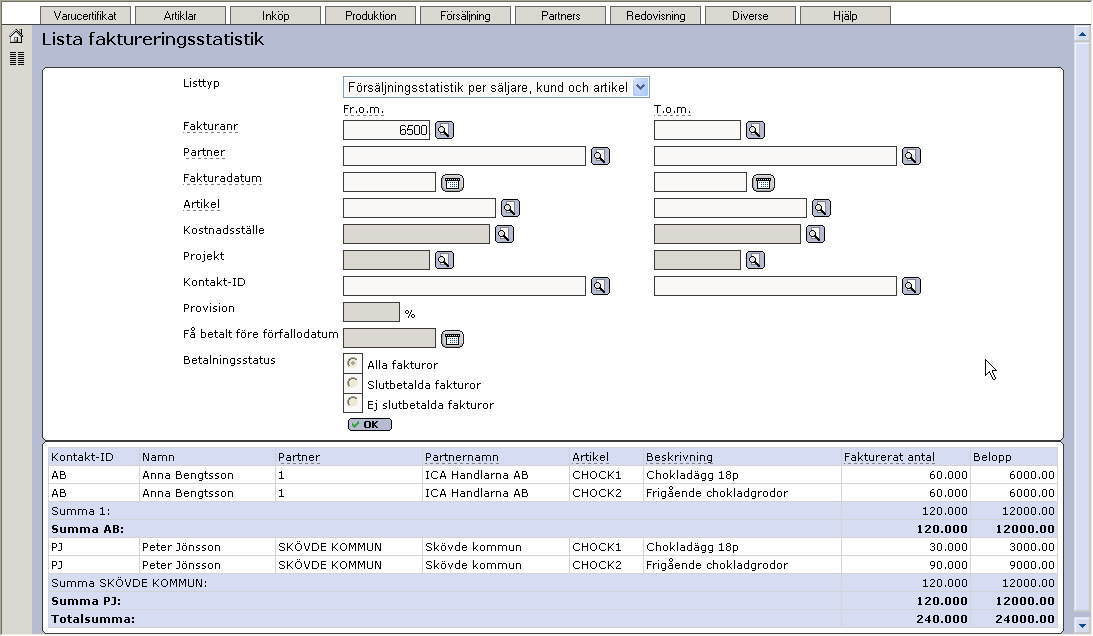Click Kontakt-ID column header in results
Viewport: 1093px width, 636px height.
tap(82, 457)
